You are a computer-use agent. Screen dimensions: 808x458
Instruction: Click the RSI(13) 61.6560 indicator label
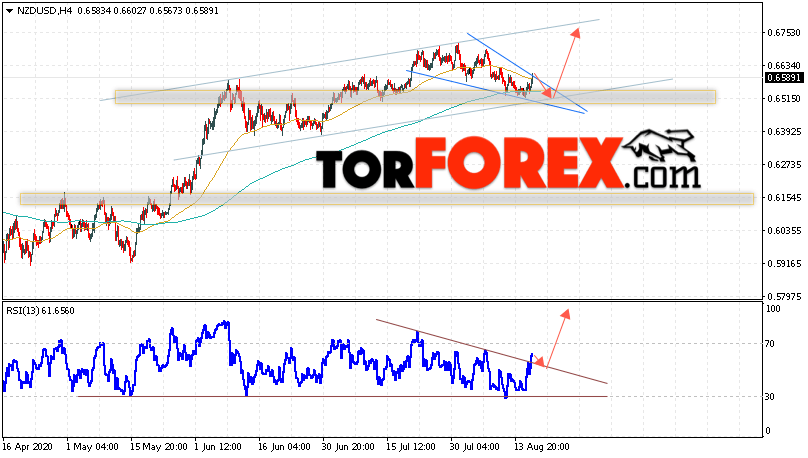pos(40,311)
